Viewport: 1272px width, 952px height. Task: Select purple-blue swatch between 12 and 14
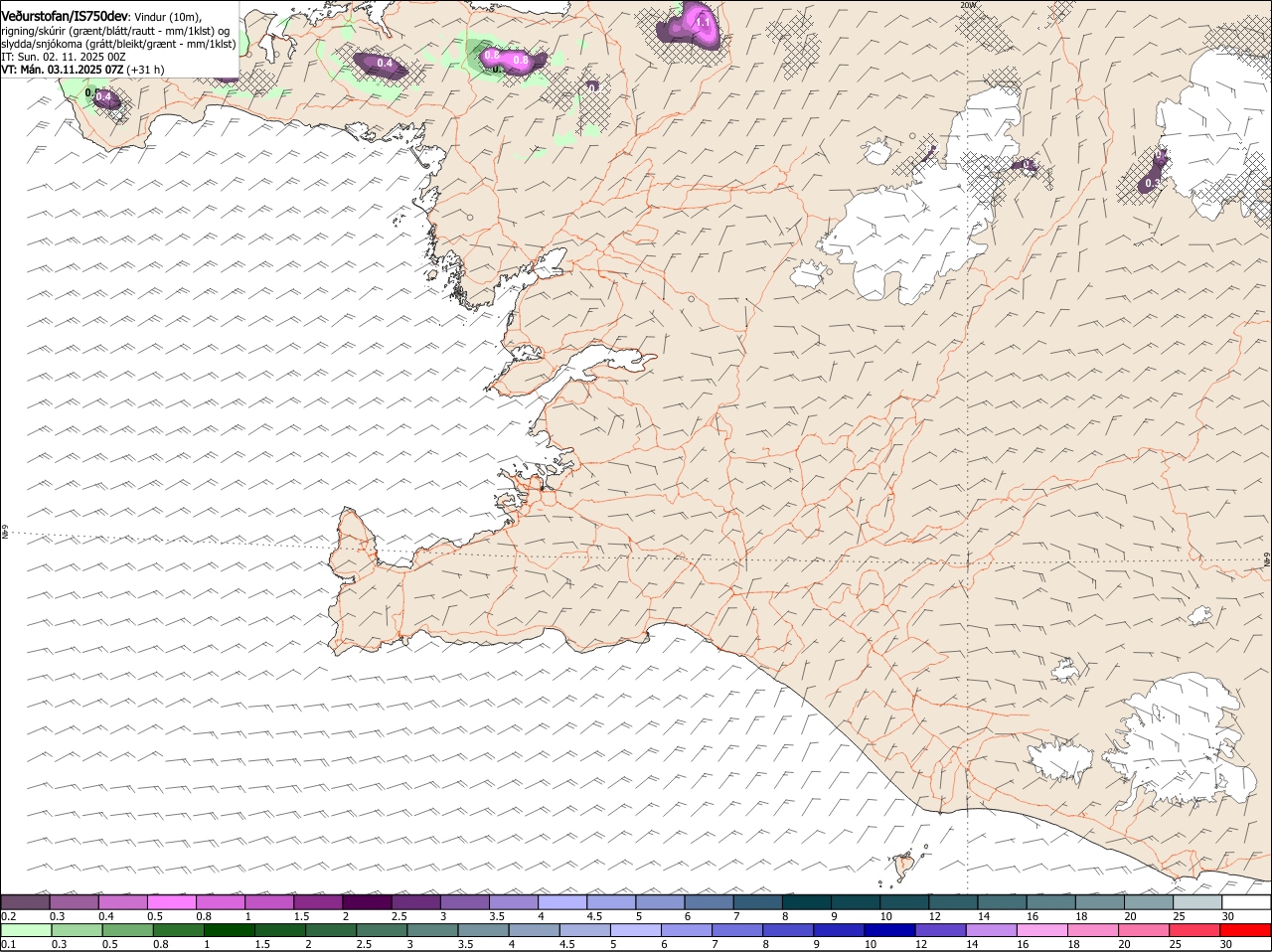pos(942,929)
